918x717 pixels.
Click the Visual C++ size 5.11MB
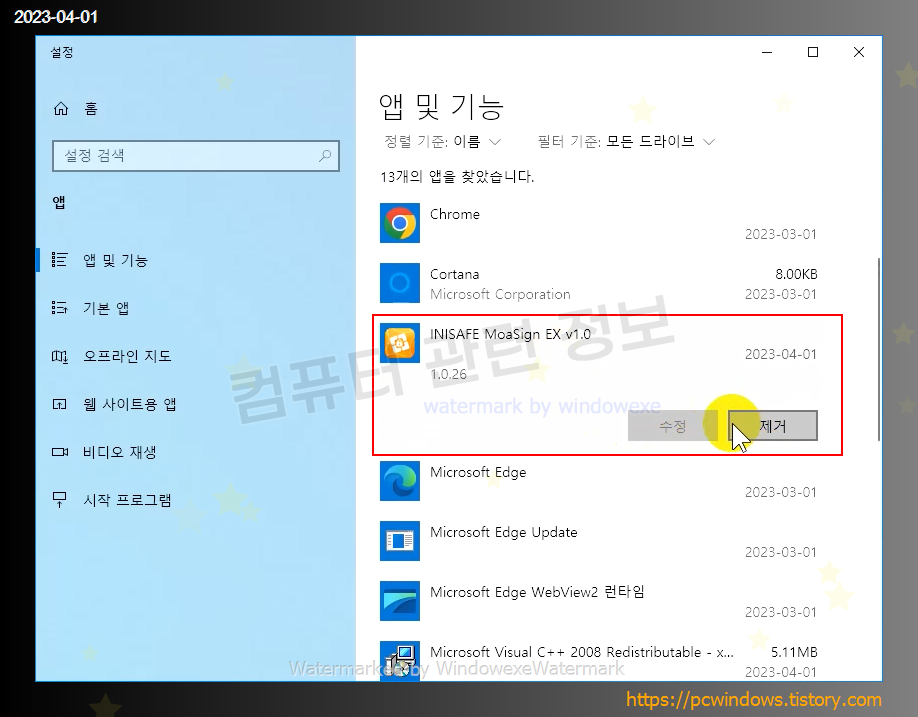(x=794, y=652)
